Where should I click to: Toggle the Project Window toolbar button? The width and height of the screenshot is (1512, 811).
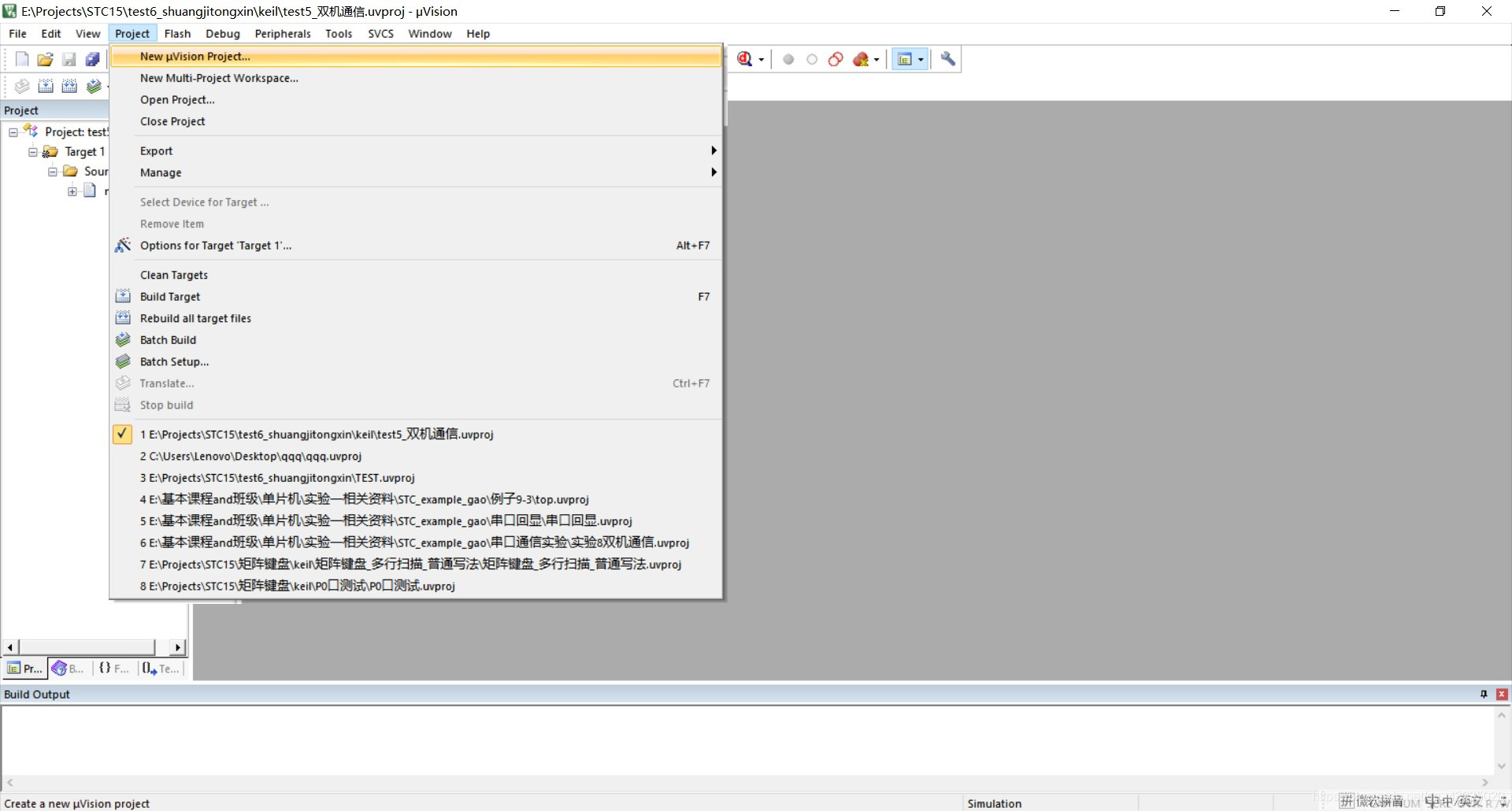click(905, 59)
